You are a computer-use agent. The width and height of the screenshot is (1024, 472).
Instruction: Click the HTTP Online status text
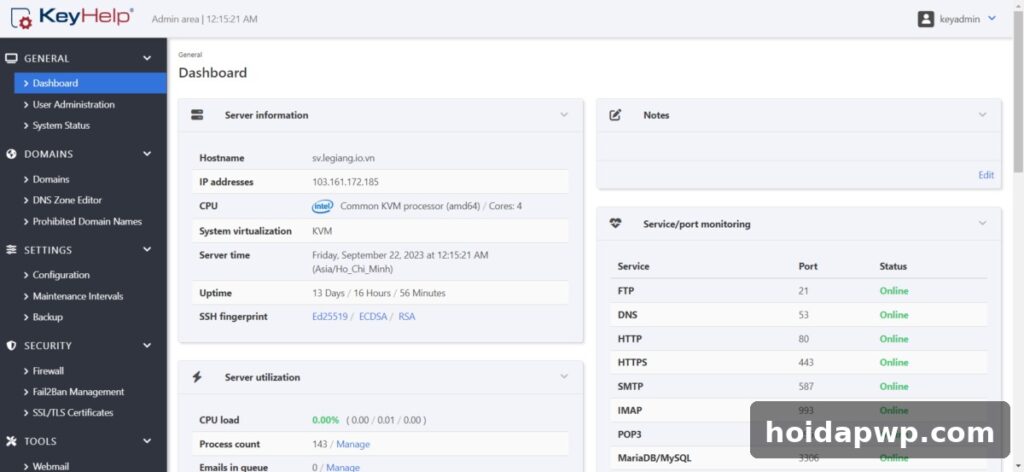point(893,339)
